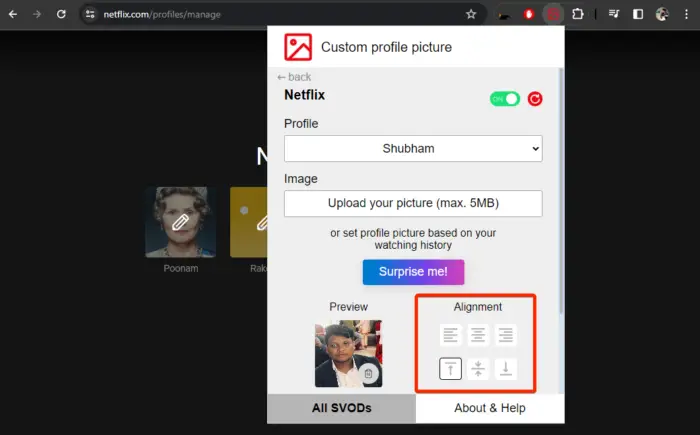700x435 pixels.
Task: Delete preview image via trash icon
Action: point(368,373)
